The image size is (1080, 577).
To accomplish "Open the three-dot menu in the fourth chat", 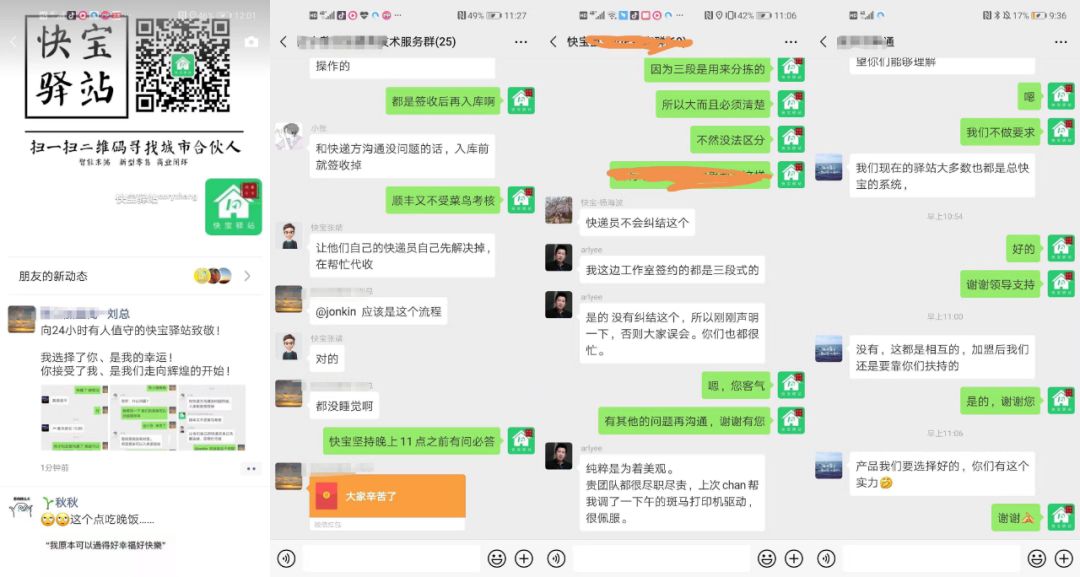I will tap(1061, 42).
